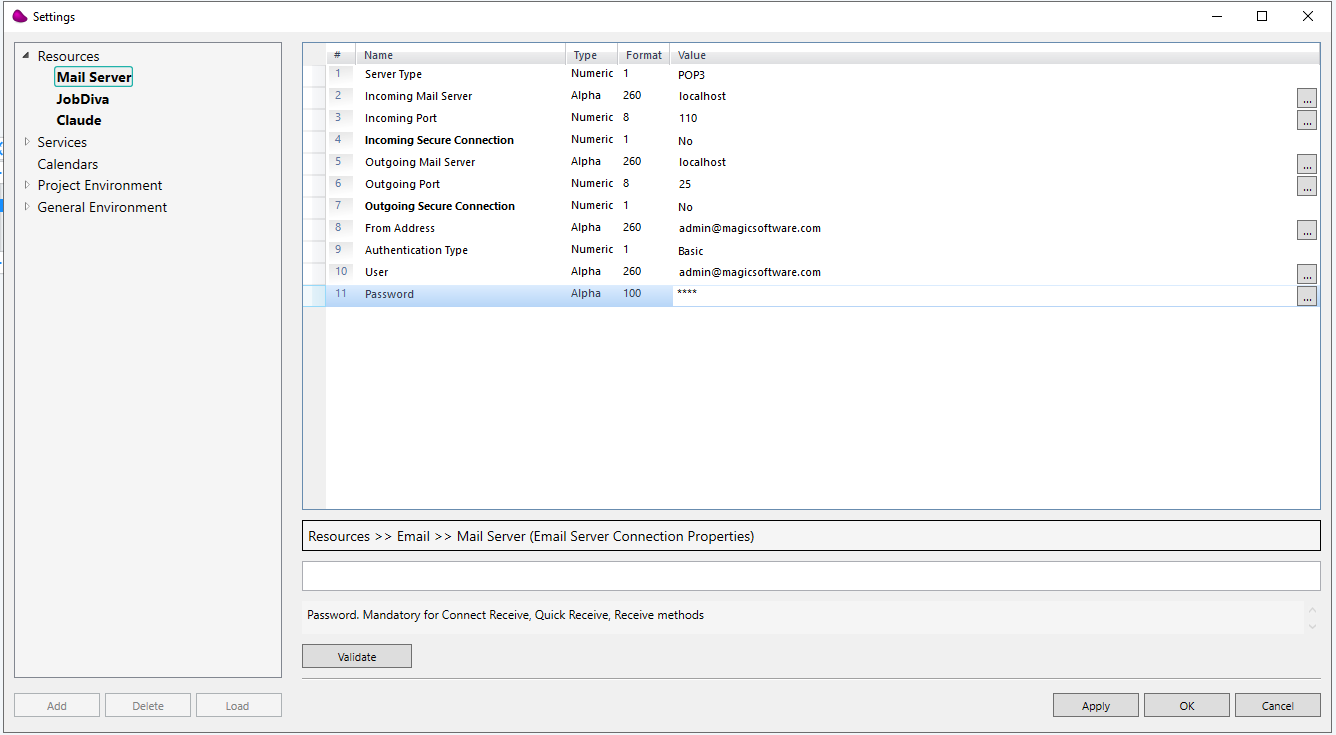Click the Basic authentication value
This screenshot has width=1336, height=735.
[691, 251]
